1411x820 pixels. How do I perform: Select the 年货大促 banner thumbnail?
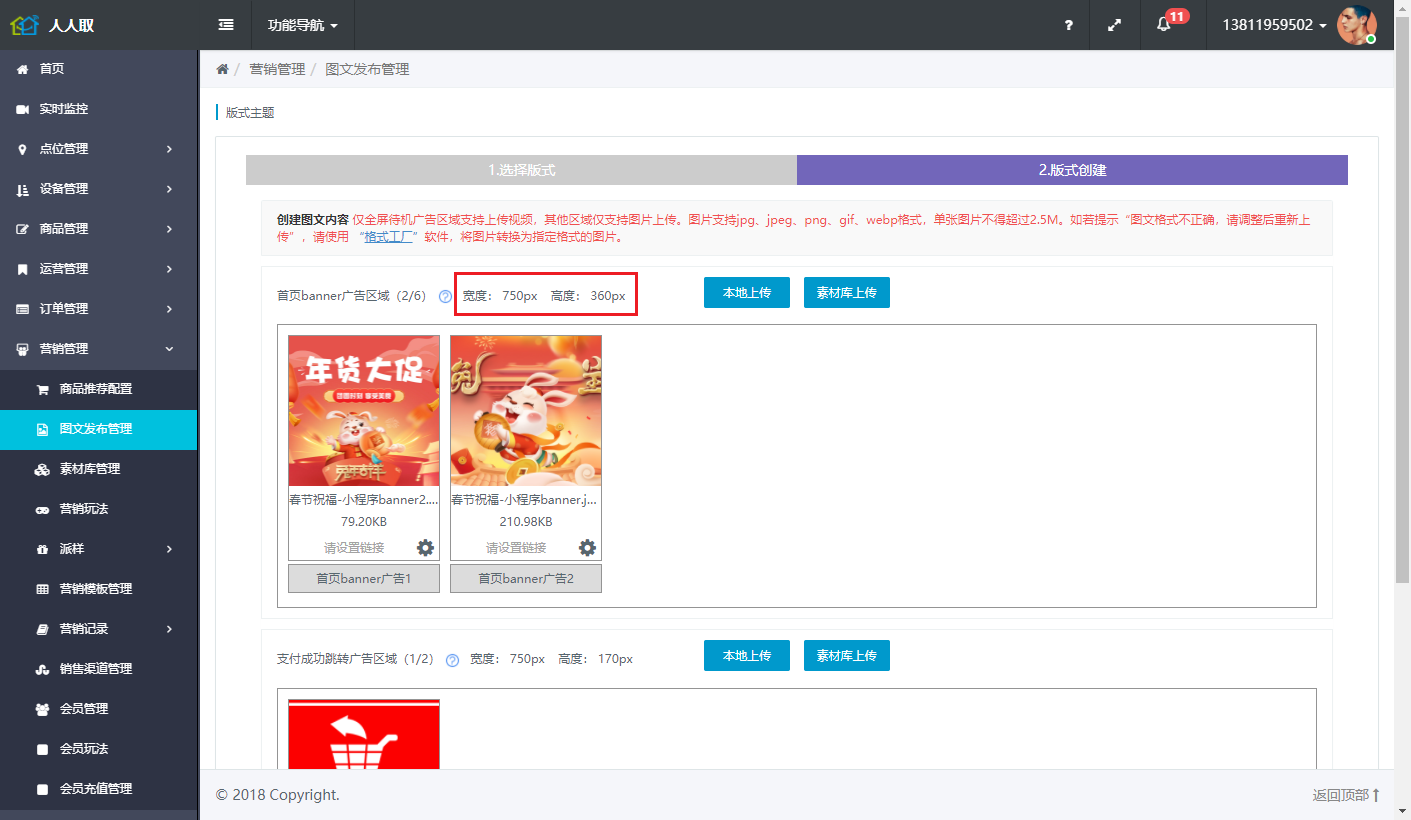click(x=364, y=410)
